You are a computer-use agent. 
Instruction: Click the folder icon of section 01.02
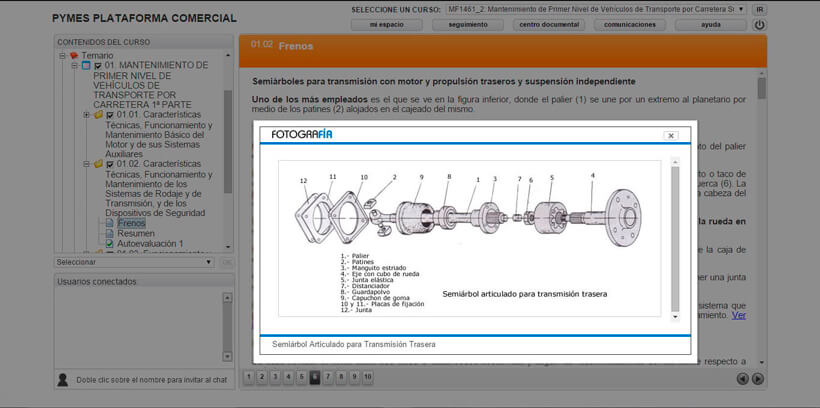98,164
